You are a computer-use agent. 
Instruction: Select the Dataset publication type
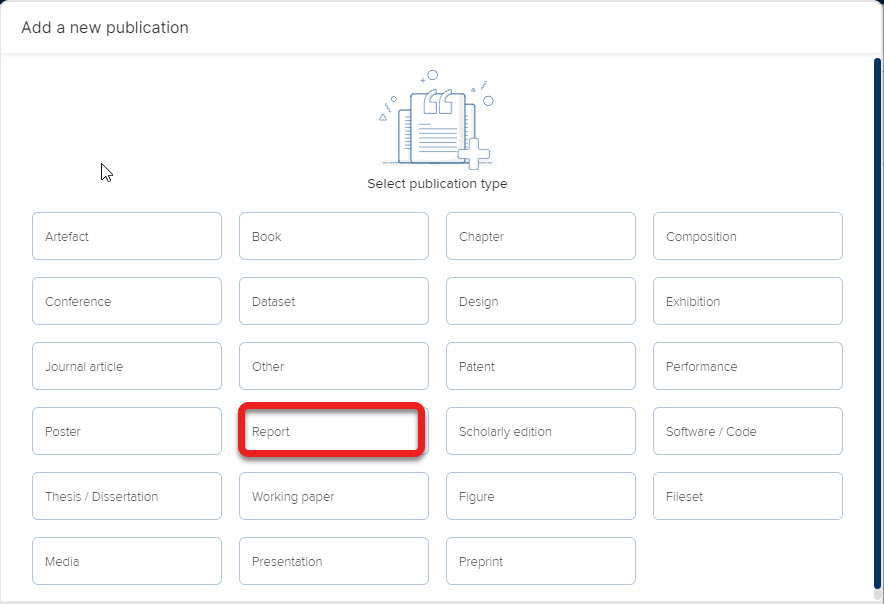(x=334, y=301)
